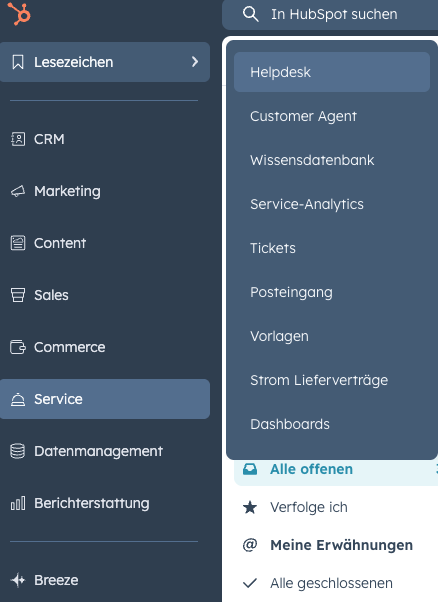
Task: Open the Content section icon
Action: tap(18, 243)
